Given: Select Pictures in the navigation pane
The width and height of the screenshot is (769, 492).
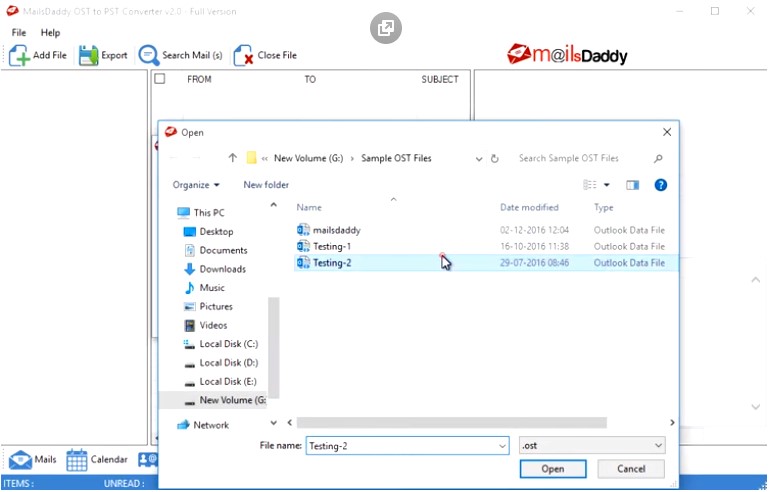Looking at the screenshot, I should pyautogui.click(x=216, y=306).
